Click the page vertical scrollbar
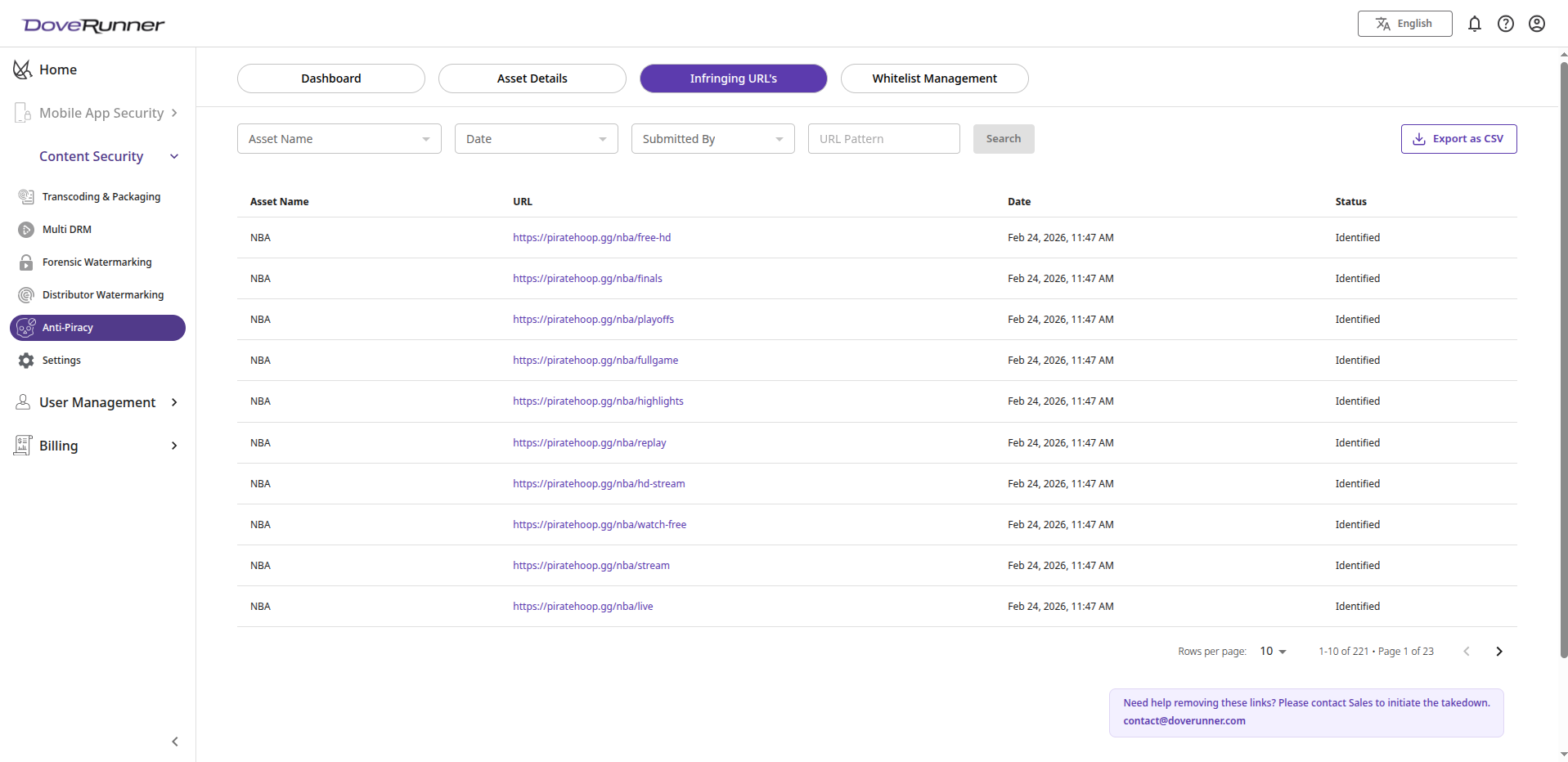The width and height of the screenshot is (1568, 762). (x=1564, y=360)
